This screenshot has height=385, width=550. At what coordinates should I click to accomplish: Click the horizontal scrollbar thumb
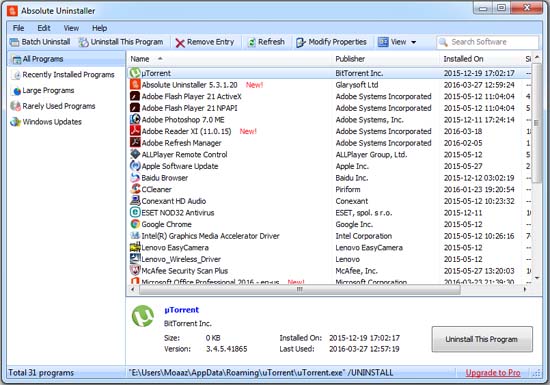pyautogui.click(x=300, y=290)
